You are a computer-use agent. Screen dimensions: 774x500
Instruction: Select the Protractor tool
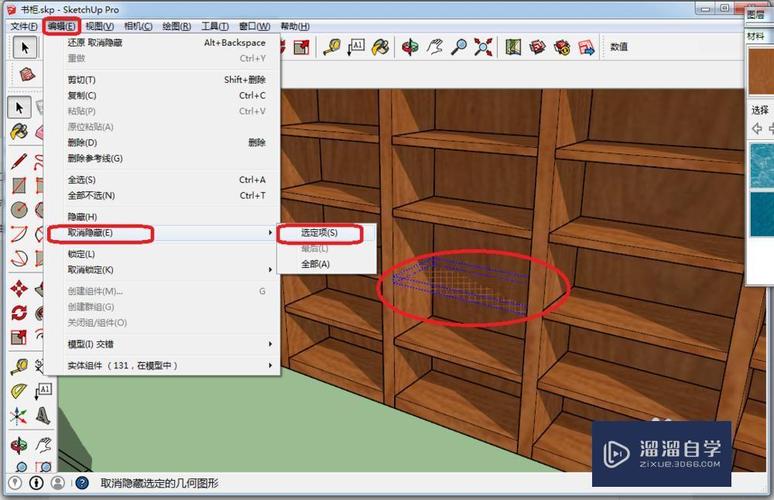coord(19,391)
